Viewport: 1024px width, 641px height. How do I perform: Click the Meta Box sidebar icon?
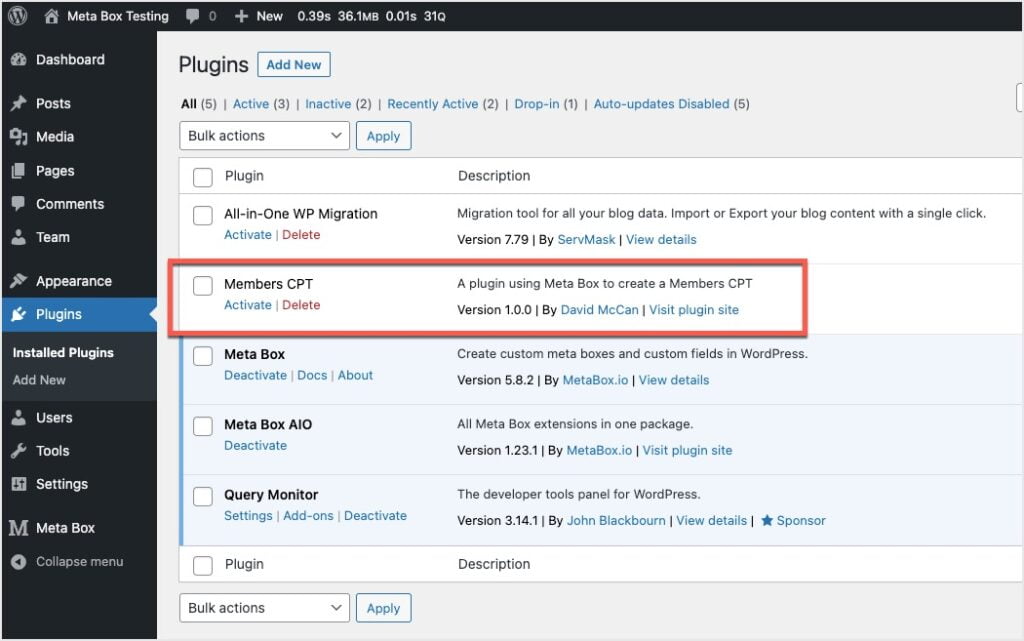[x=17, y=527]
